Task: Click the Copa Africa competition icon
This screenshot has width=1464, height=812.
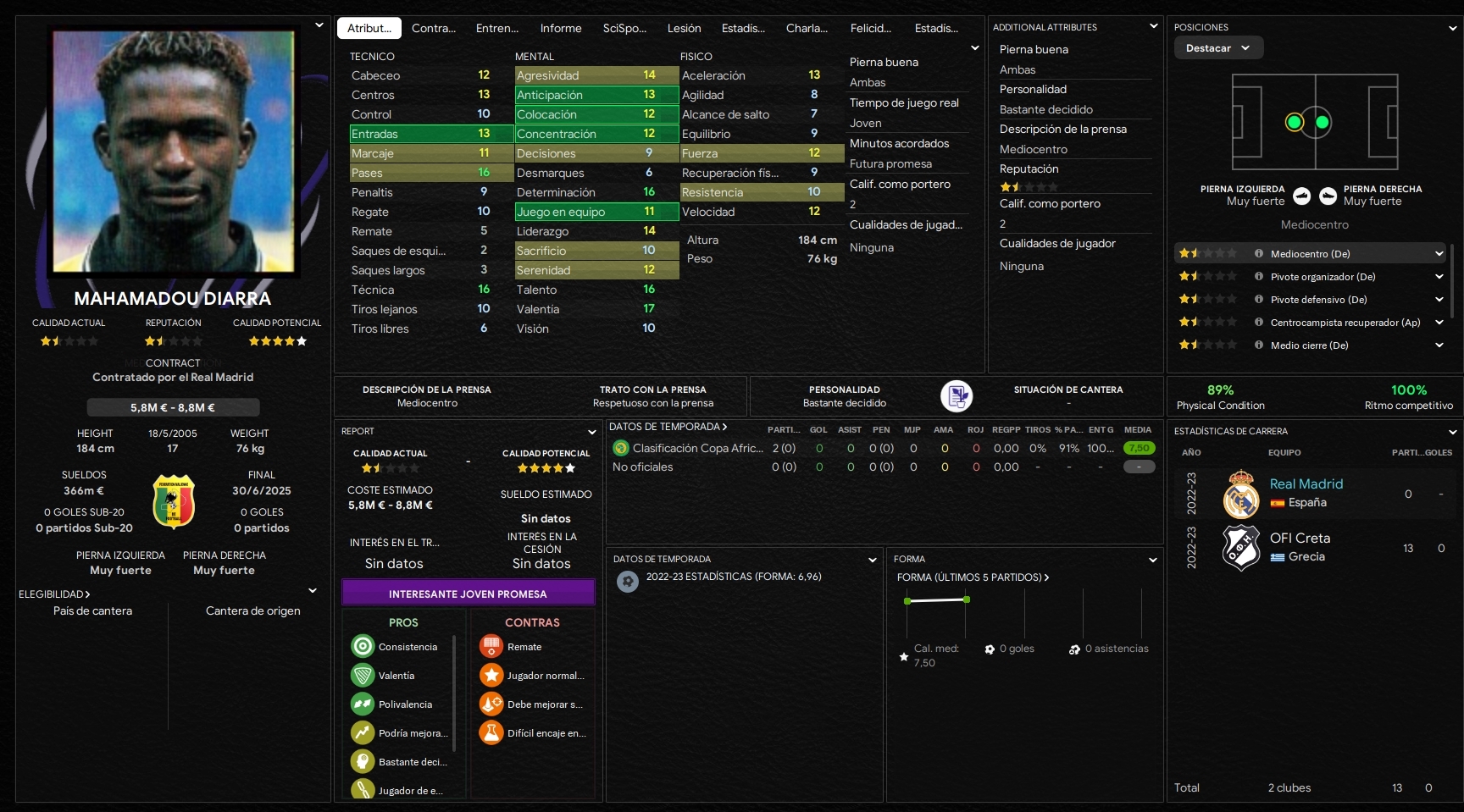Action: (621, 448)
